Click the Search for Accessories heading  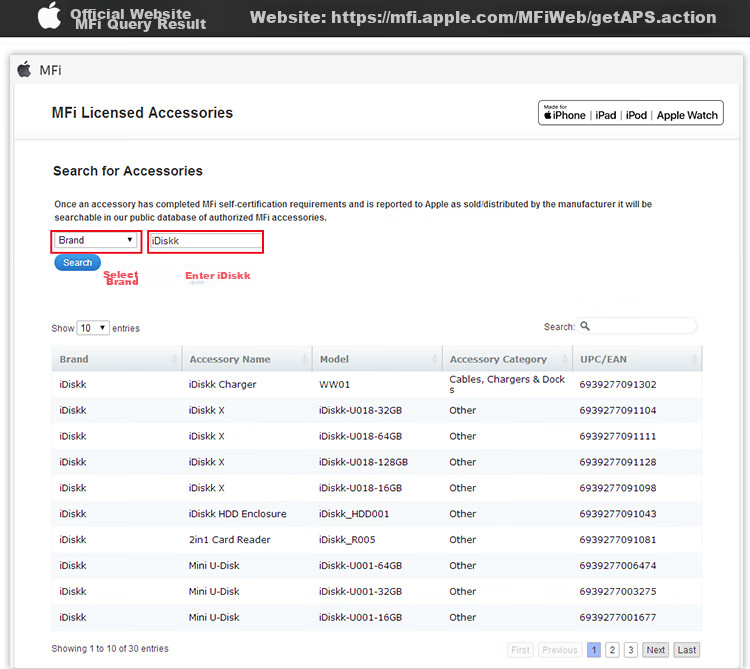[128, 171]
